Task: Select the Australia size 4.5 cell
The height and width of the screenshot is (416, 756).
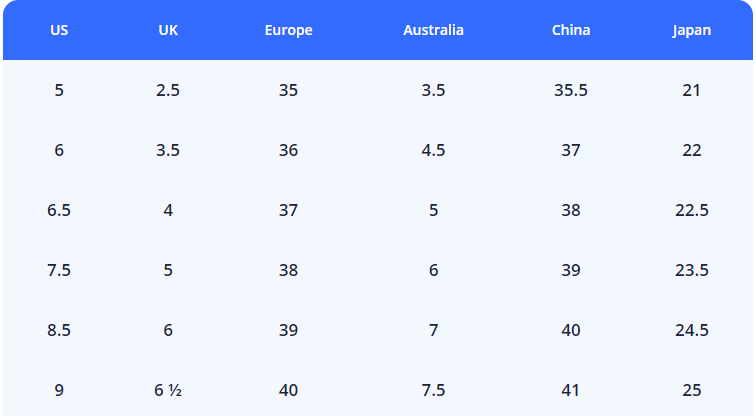Action: (x=433, y=150)
